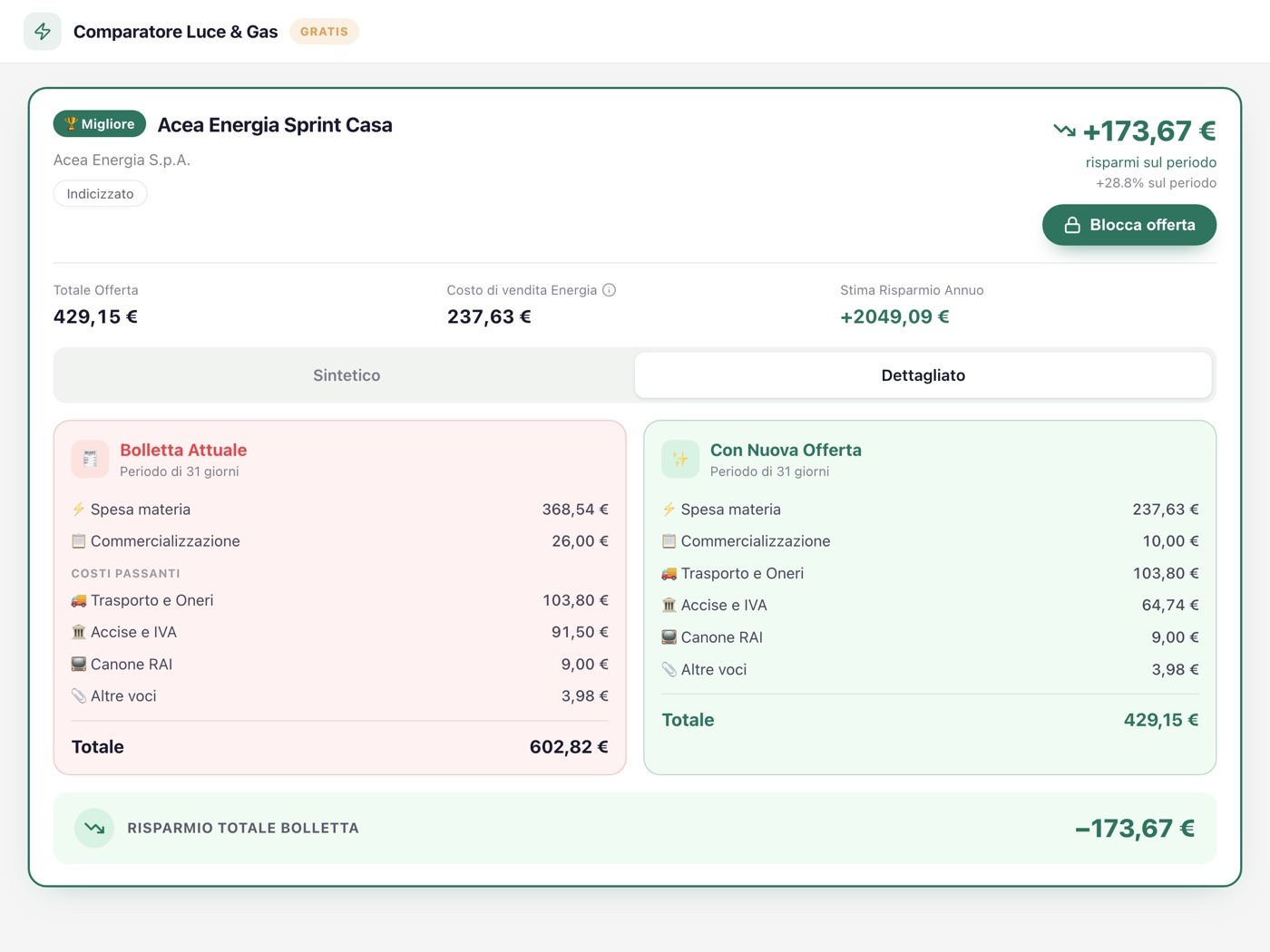Click the +173,67 € savings amount at top right
Image resolution: width=1270 pixels, height=952 pixels.
1149,131
